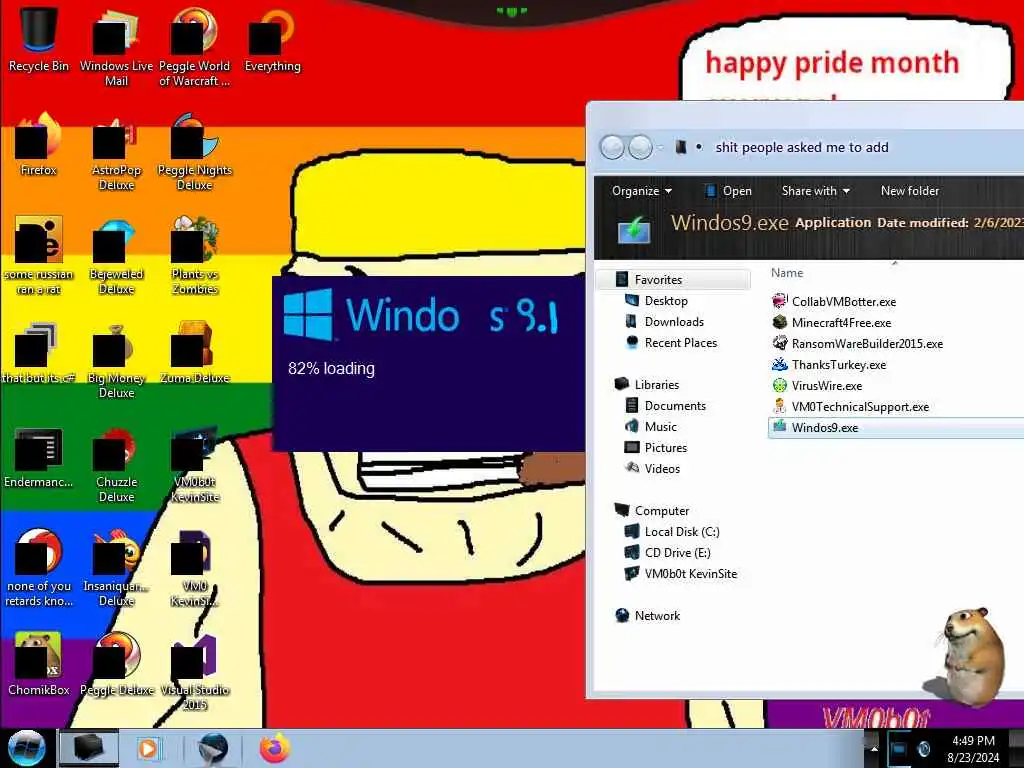This screenshot has width=1024, height=768.
Task: Click the Windows Start orb
Action: 26,748
